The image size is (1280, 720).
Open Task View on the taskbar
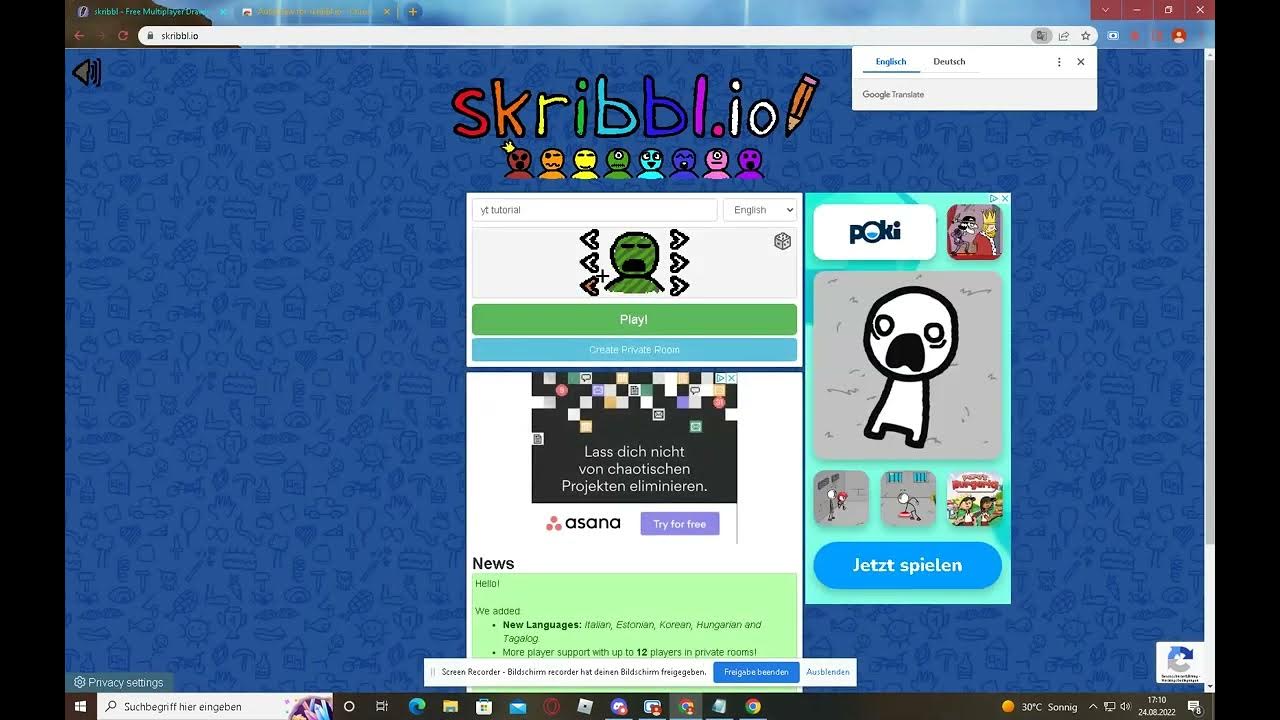coord(381,706)
